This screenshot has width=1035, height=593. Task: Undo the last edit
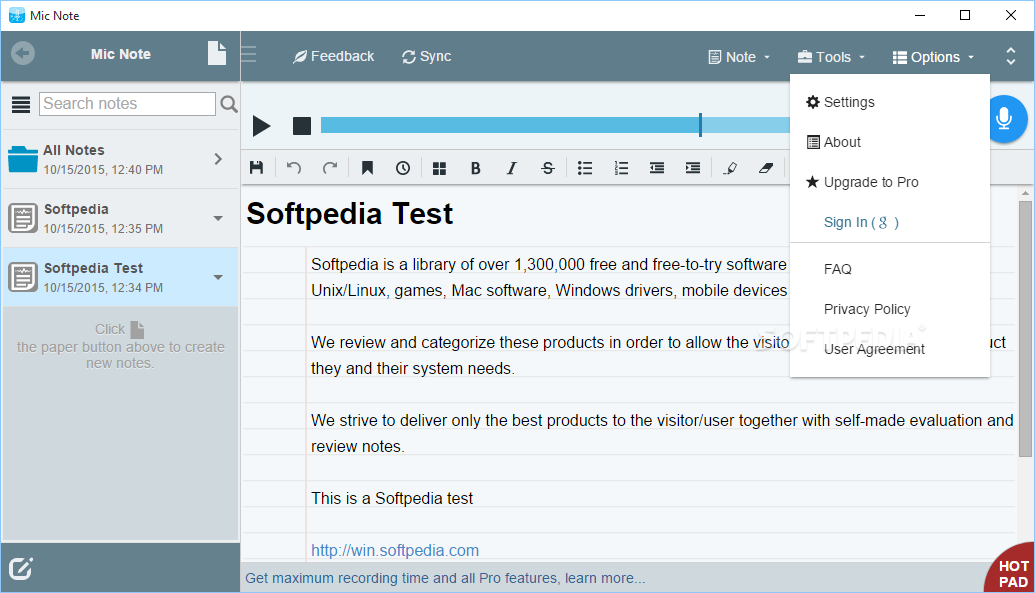[294, 168]
